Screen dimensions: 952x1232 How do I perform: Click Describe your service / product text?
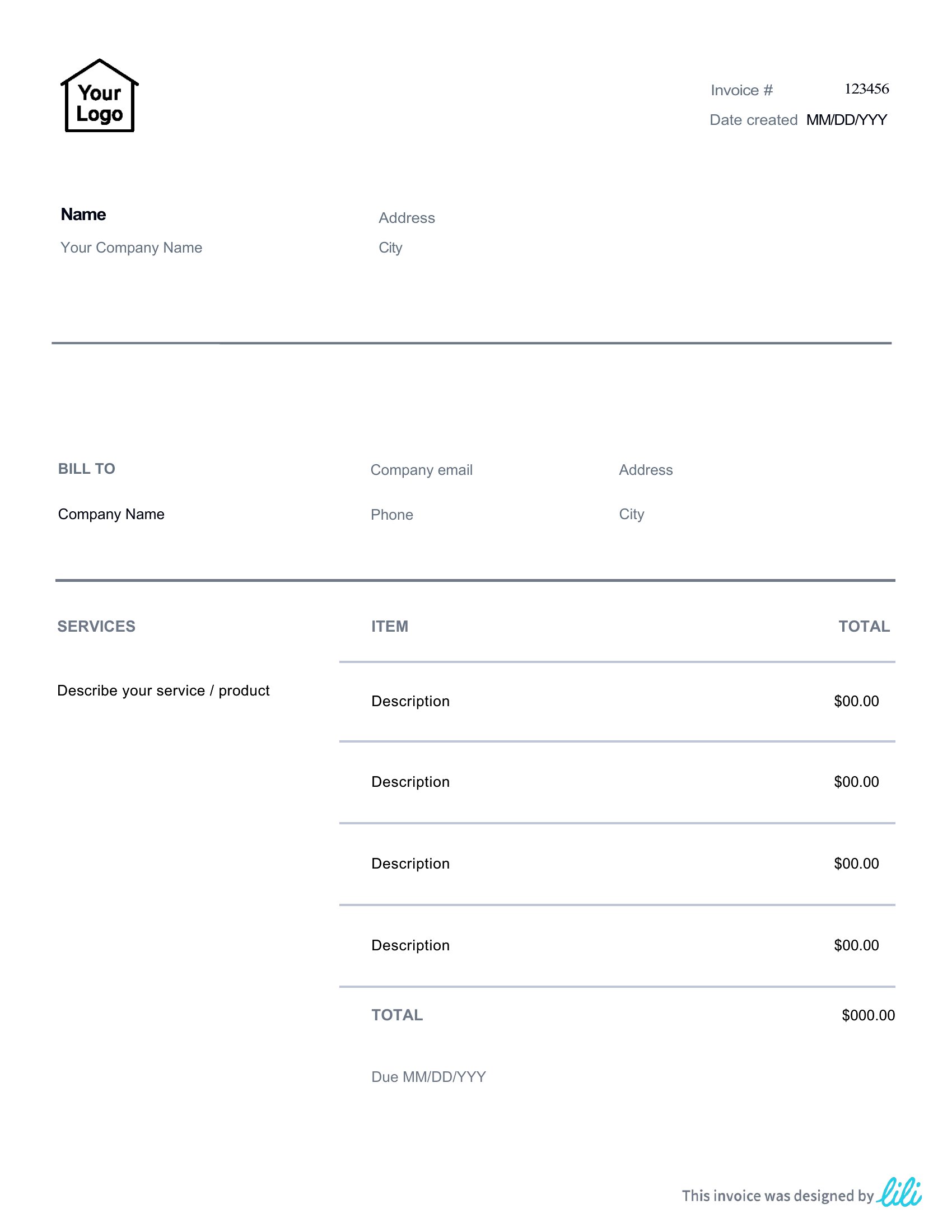pos(163,690)
